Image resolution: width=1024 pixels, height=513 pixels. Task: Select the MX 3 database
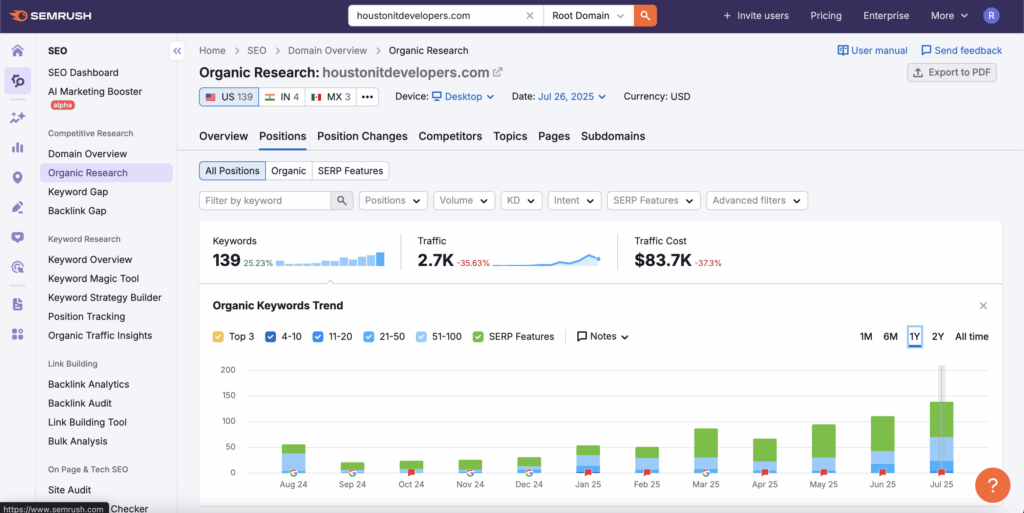(330, 97)
